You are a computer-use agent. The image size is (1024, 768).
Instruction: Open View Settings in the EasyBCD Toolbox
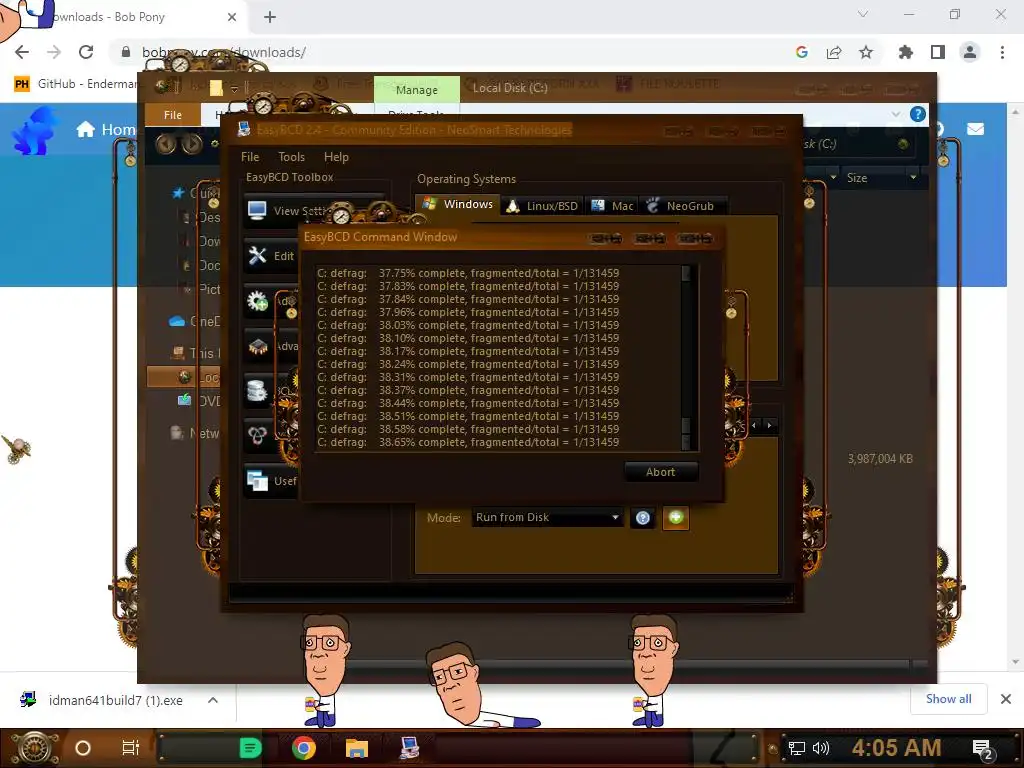pyautogui.click(x=287, y=210)
